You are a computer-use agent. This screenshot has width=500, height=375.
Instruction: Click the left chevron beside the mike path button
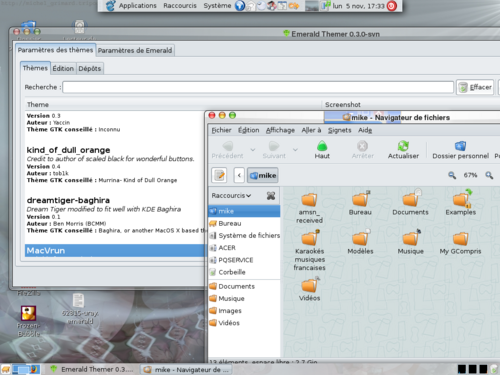click(x=239, y=175)
